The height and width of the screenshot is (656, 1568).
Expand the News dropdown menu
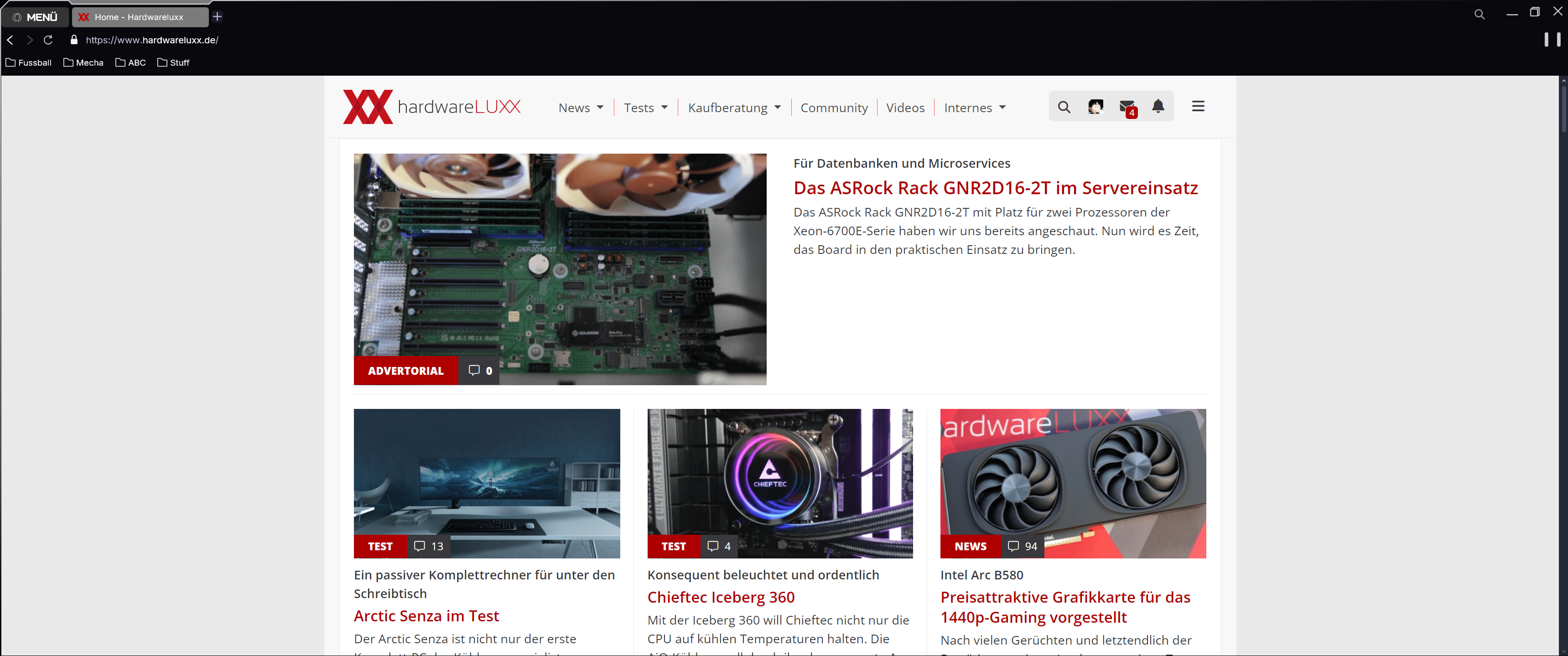point(581,108)
